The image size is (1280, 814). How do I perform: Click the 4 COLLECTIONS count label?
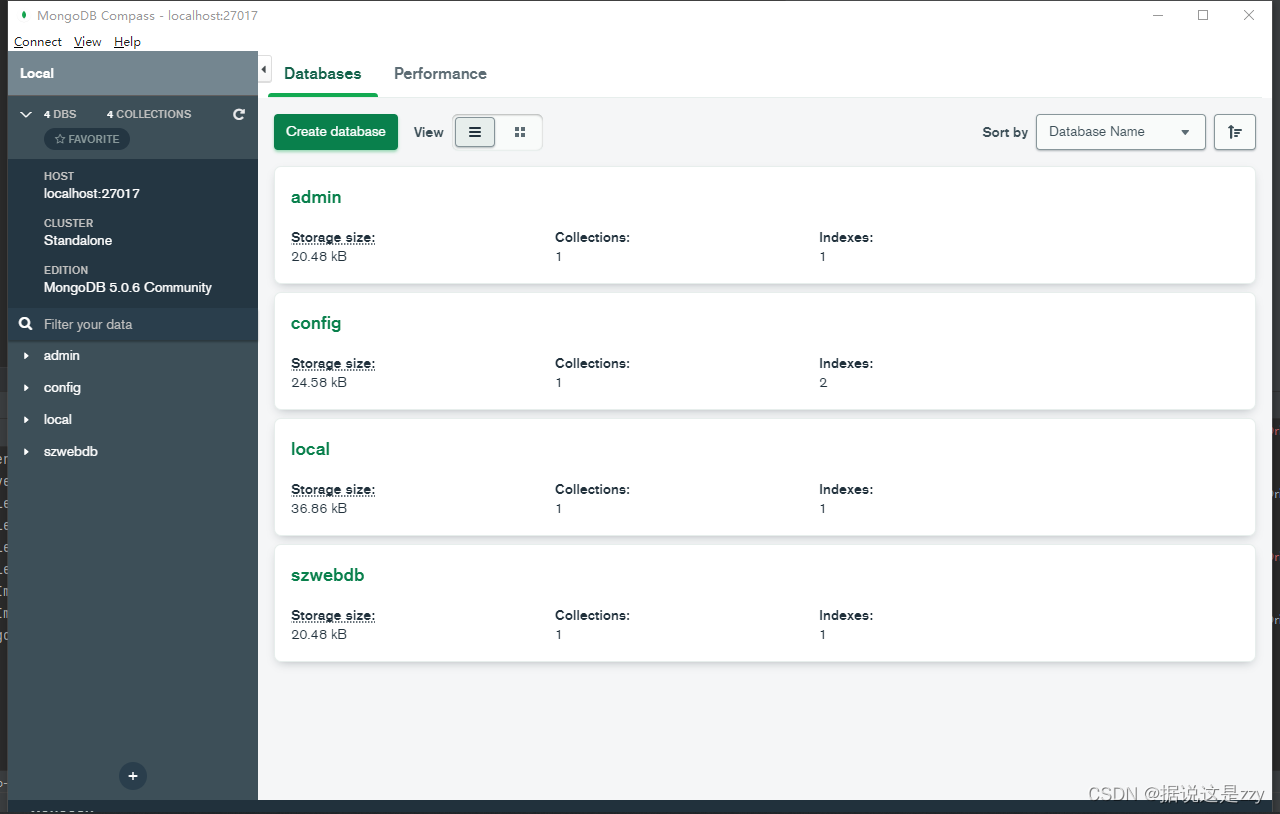coord(149,114)
